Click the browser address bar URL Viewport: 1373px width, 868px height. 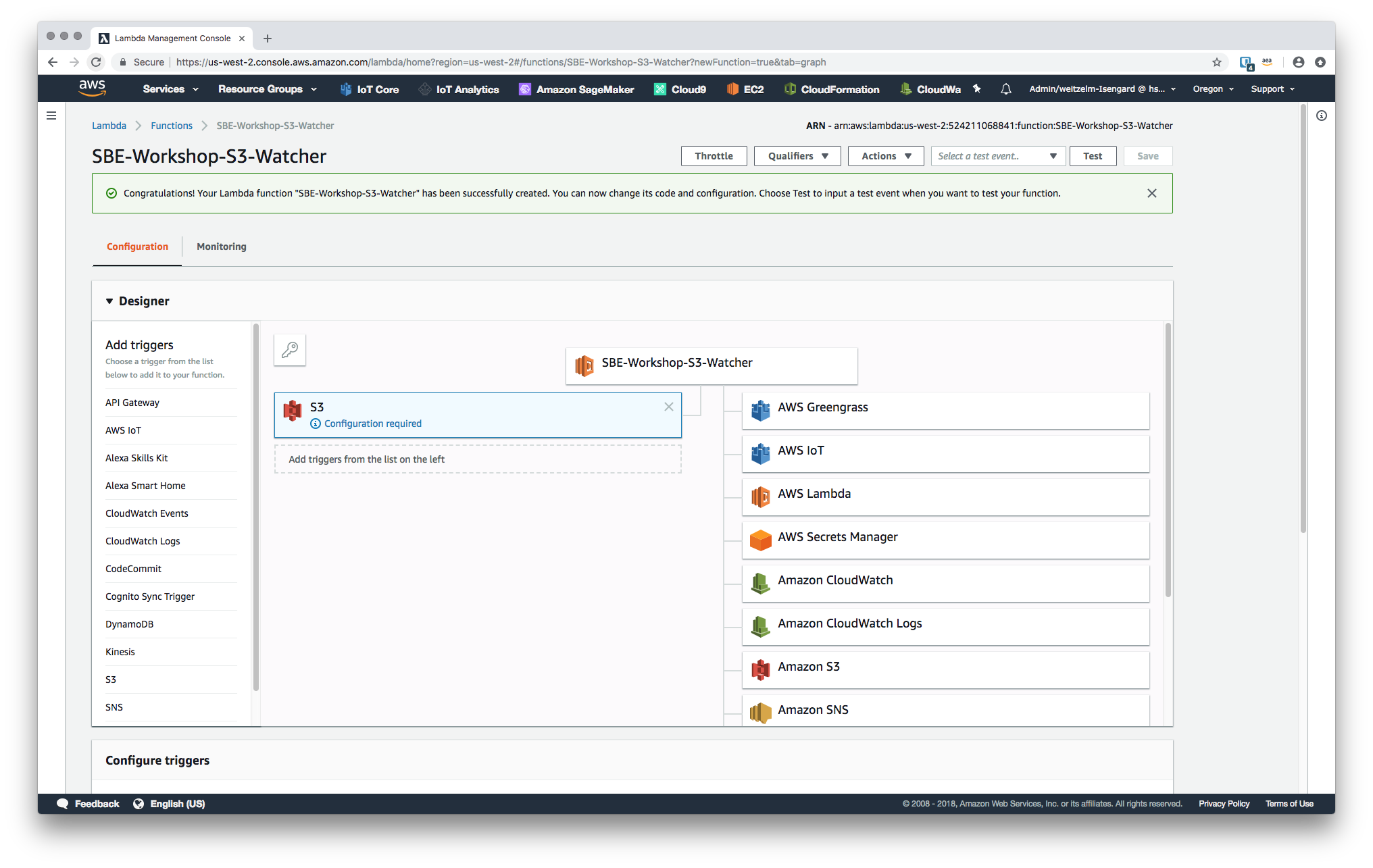(501, 62)
